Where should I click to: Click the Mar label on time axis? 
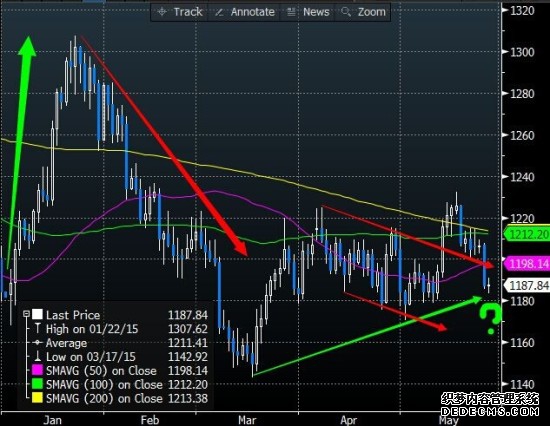tap(247, 420)
